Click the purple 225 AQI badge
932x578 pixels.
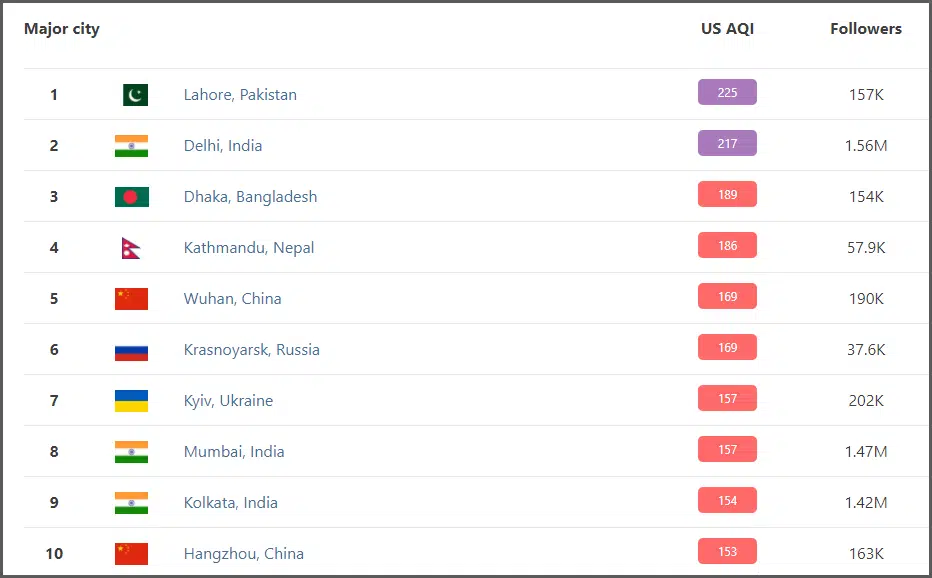pyautogui.click(x=727, y=92)
